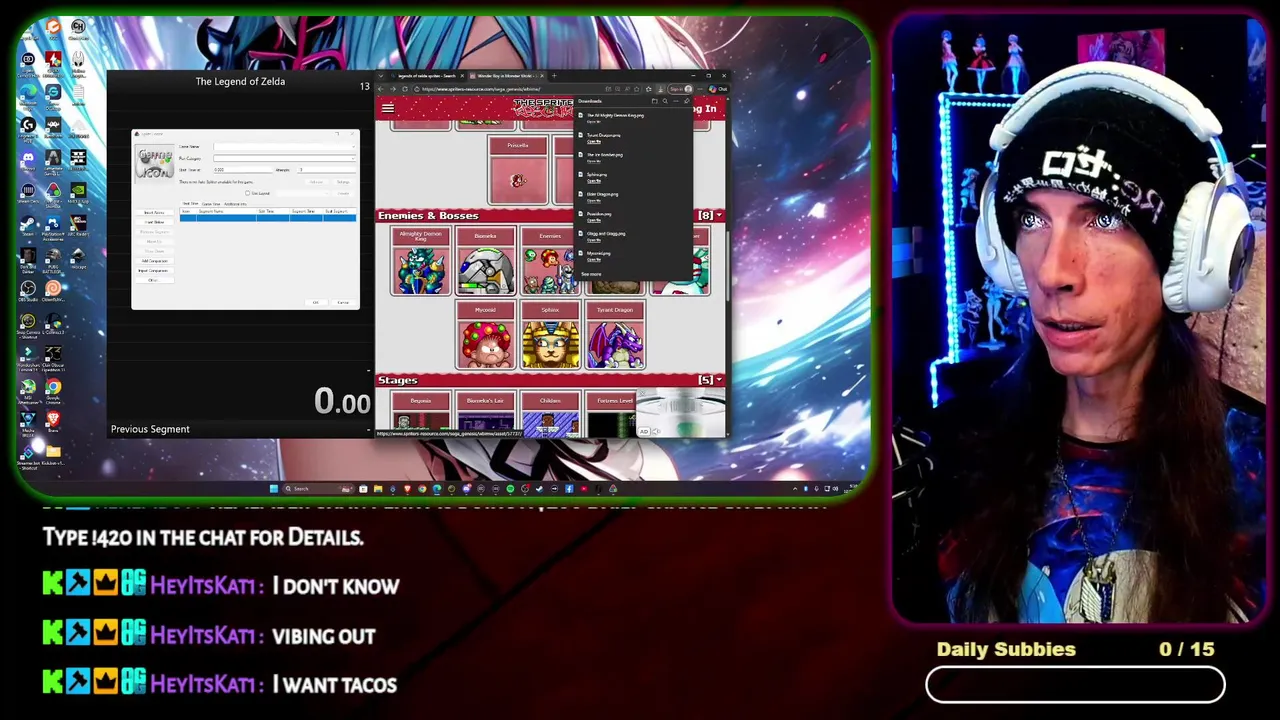The image size is (1280, 720).
Task: Open new browser tab with plus icon
Action: (554, 76)
